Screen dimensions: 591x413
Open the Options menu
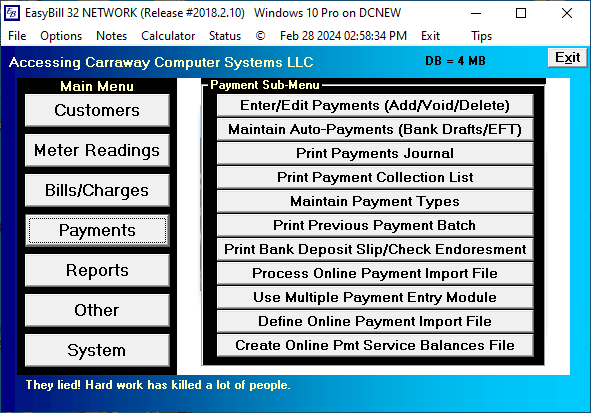[x=61, y=36]
